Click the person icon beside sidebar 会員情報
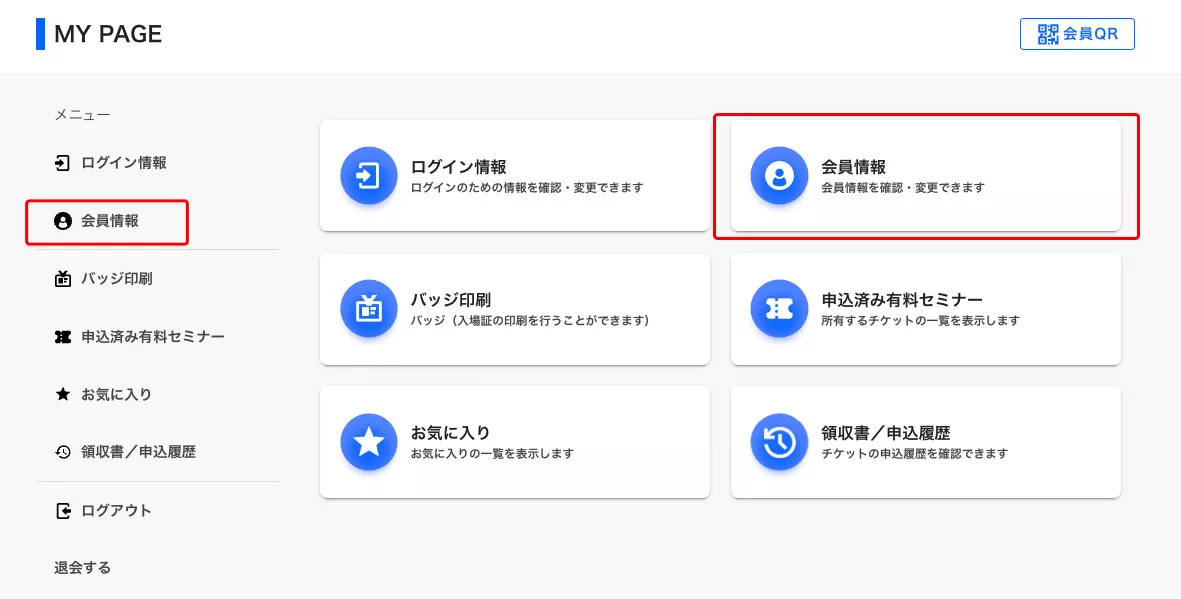The height and width of the screenshot is (599, 1181). (63, 221)
